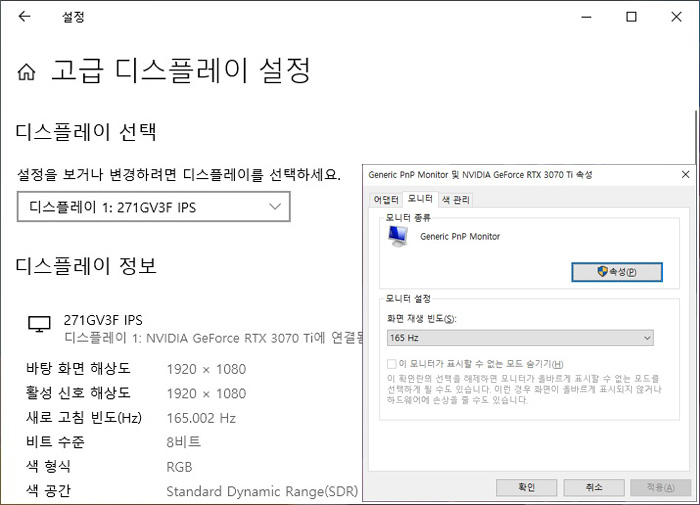Click the 적용(A) button
This screenshot has height=505, width=700.
[660, 488]
